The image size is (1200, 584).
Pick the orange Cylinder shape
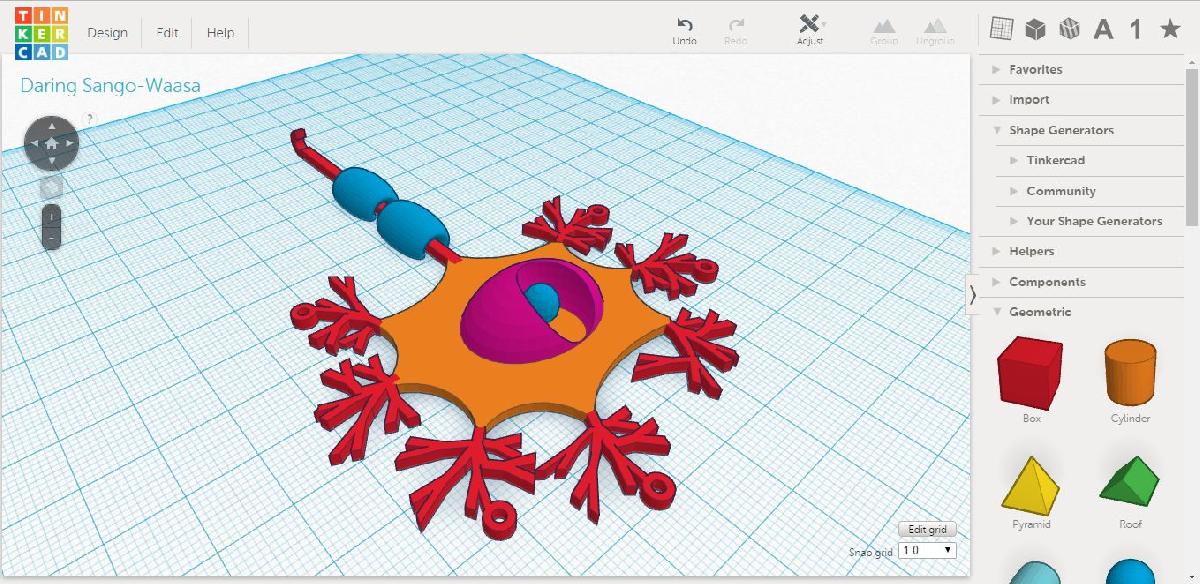coord(1130,373)
